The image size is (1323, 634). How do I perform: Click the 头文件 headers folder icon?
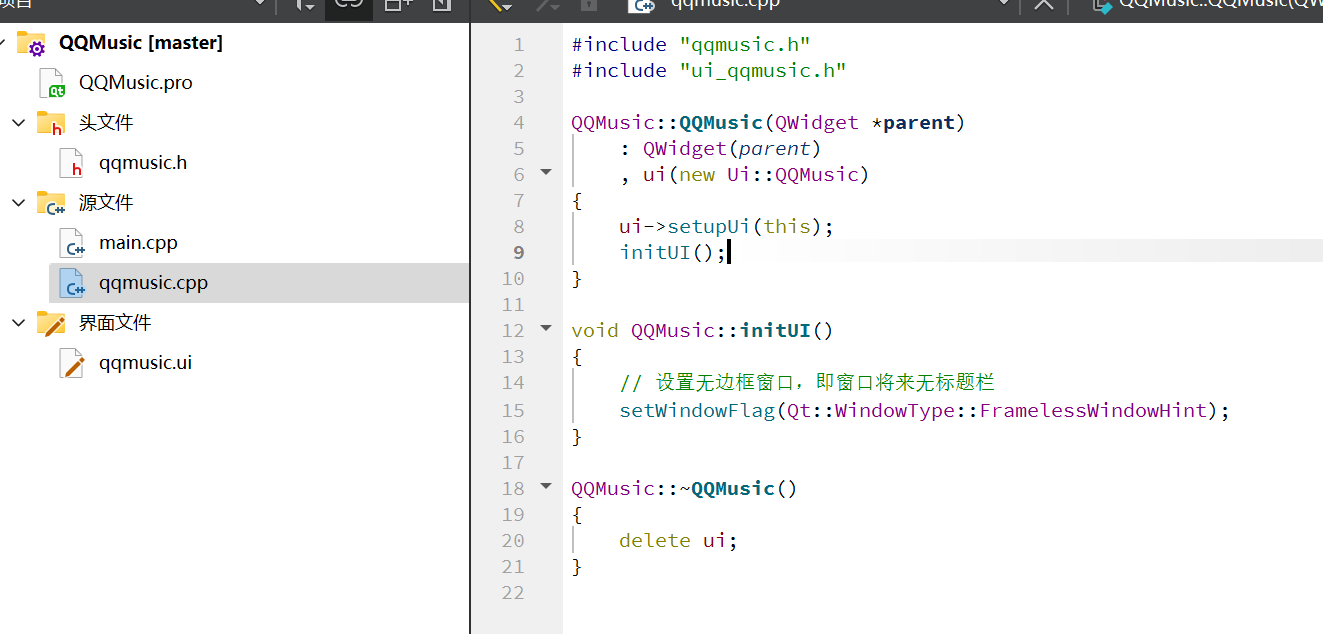coord(51,123)
